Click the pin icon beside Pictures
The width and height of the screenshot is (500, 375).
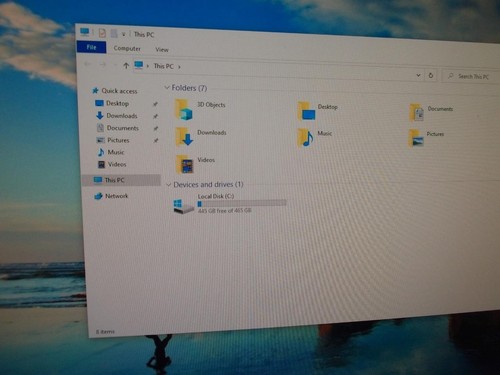pyautogui.click(x=156, y=141)
